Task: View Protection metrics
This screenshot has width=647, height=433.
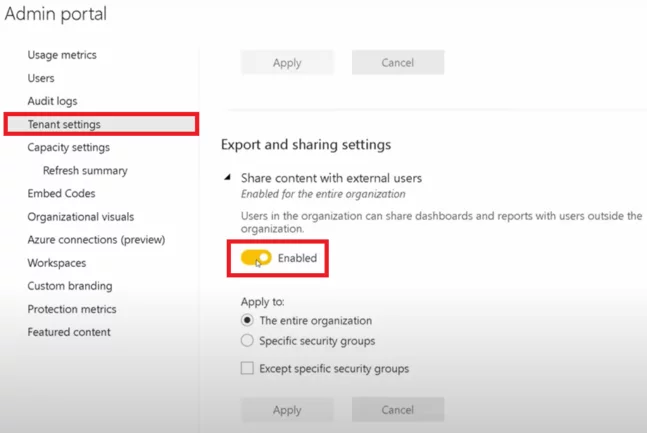Action: pyautogui.click(x=72, y=309)
